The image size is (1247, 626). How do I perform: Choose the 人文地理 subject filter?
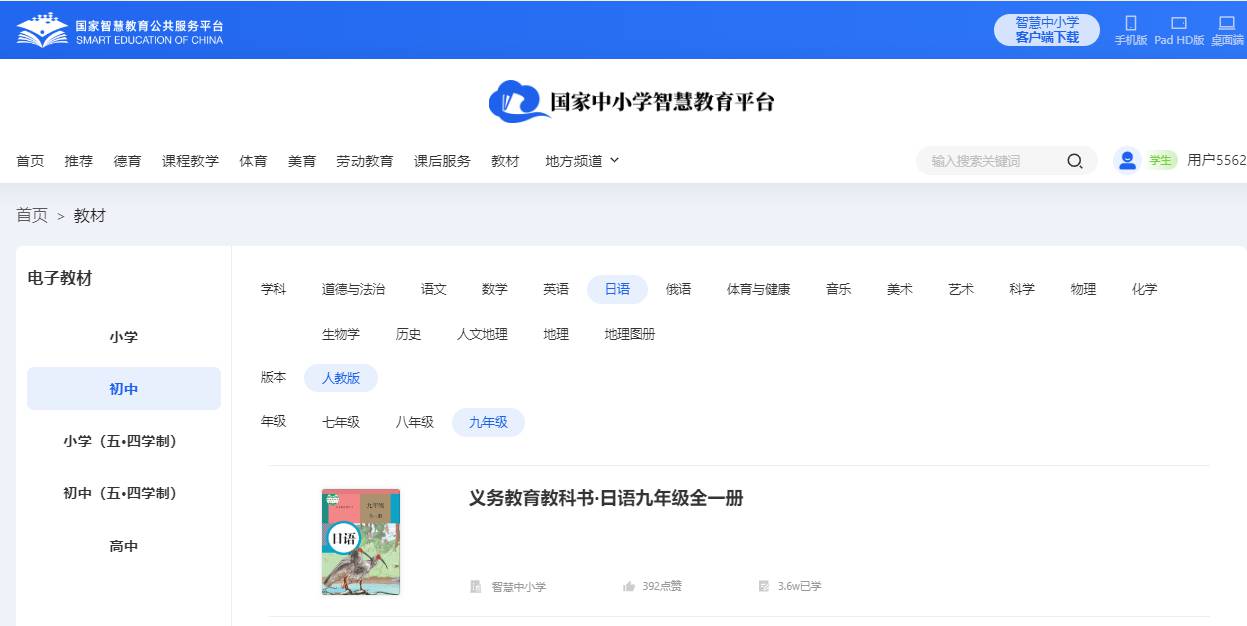coord(483,334)
